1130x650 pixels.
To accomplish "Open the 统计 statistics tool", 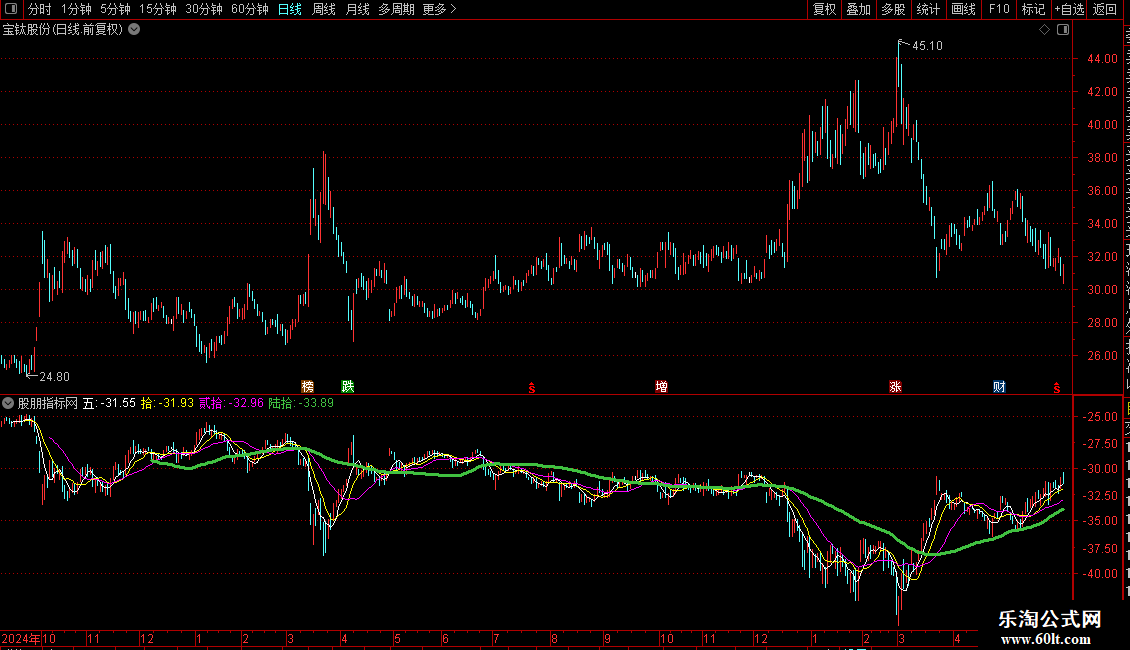I will click(927, 9).
